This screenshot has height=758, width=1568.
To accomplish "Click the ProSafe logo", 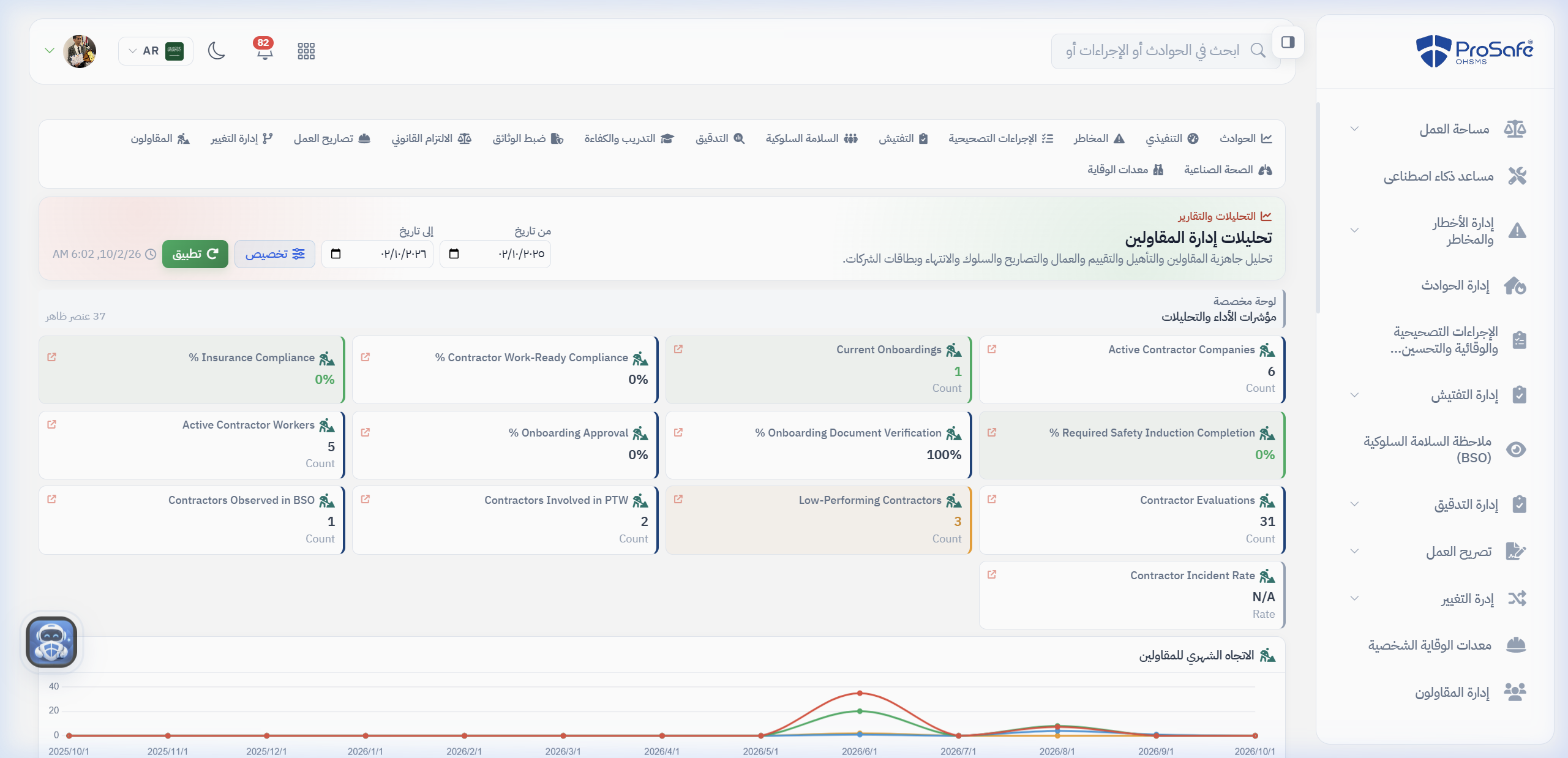I will [1474, 50].
